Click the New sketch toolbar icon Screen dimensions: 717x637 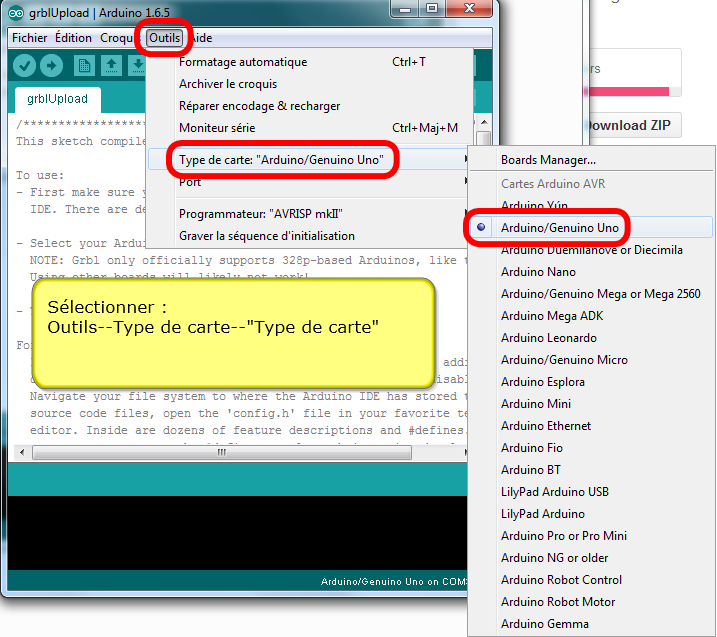(x=84, y=65)
